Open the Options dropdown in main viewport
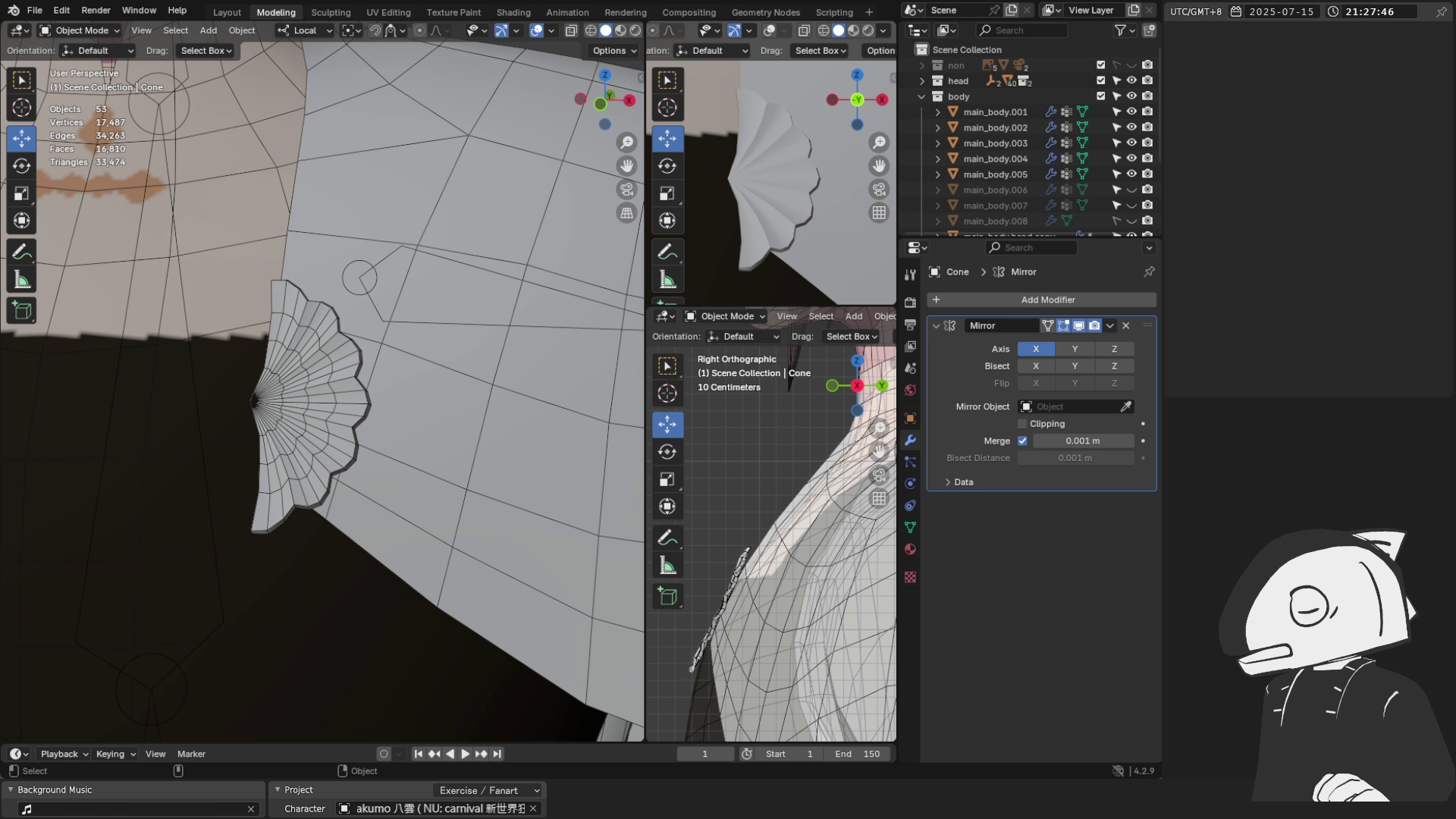The height and width of the screenshot is (819, 1456). pyautogui.click(x=613, y=51)
